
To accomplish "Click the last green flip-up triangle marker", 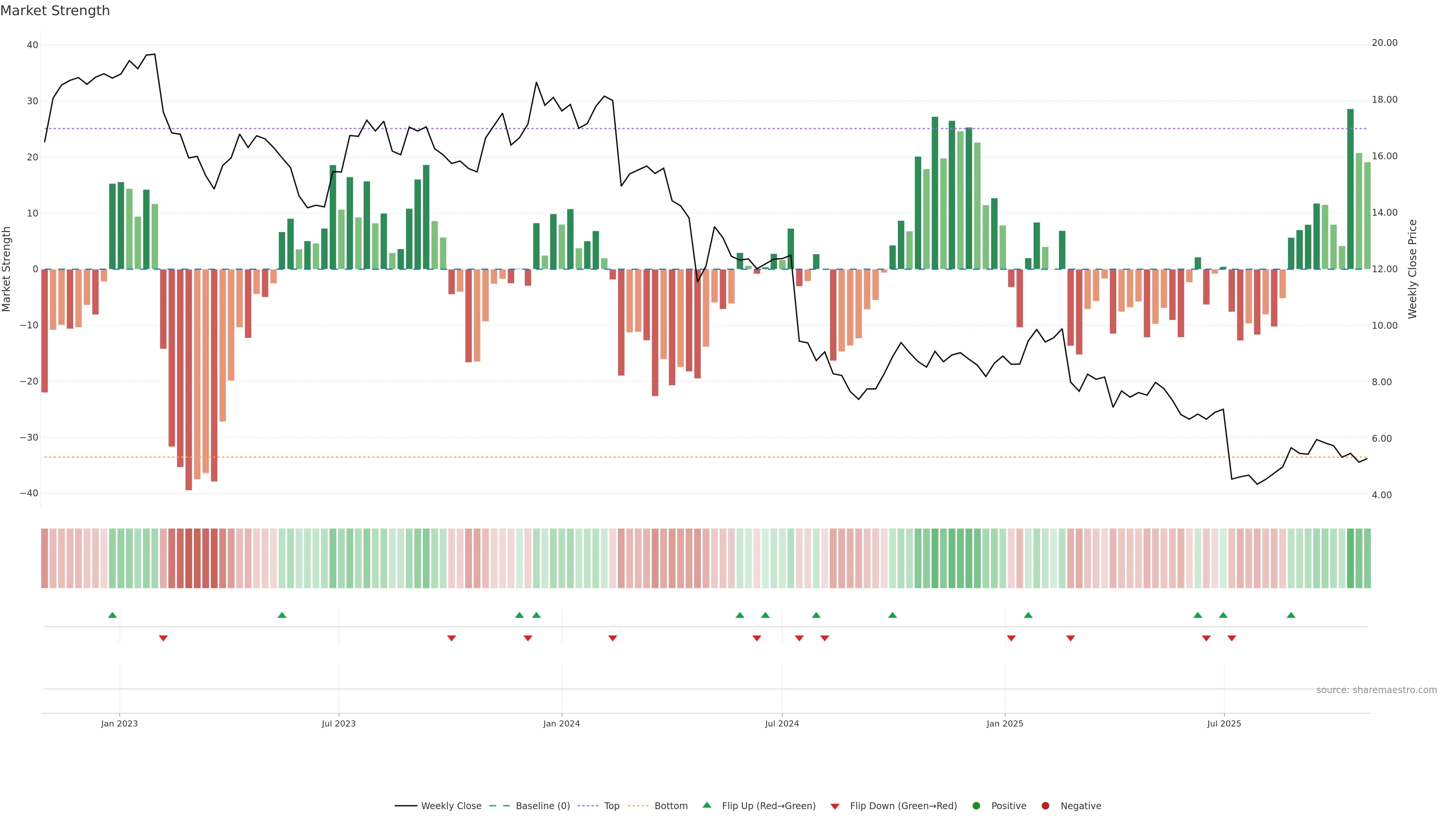I will pyautogui.click(x=1291, y=615).
